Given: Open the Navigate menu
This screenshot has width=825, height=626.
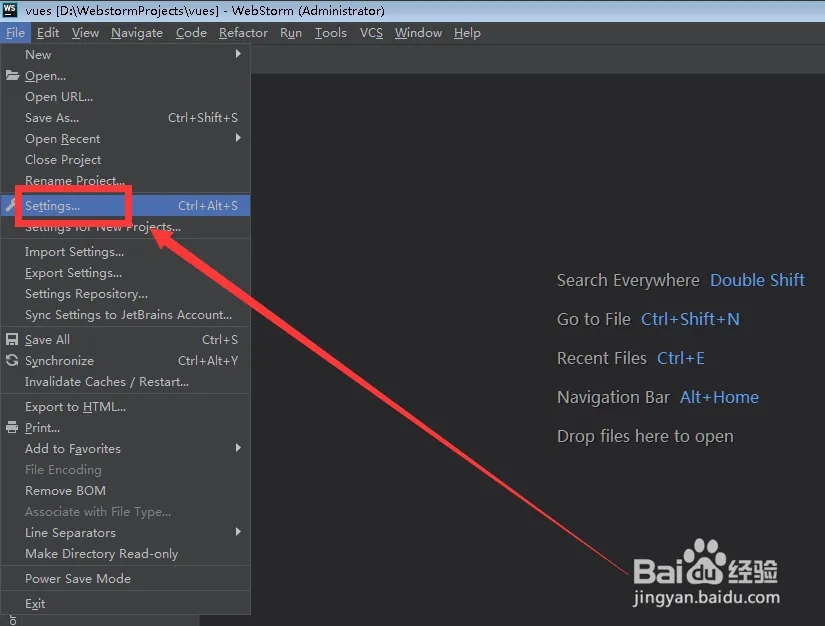Looking at the screenshot, I should tap(137, 33).
